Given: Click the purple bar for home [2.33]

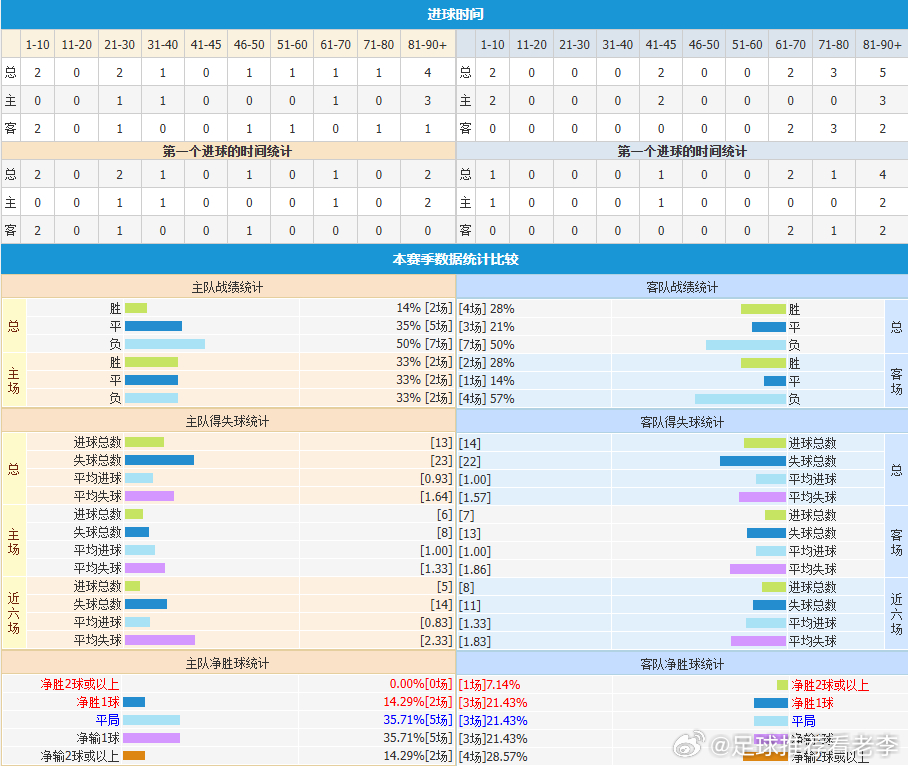Looking at the screenshot, I should (160, 640).
